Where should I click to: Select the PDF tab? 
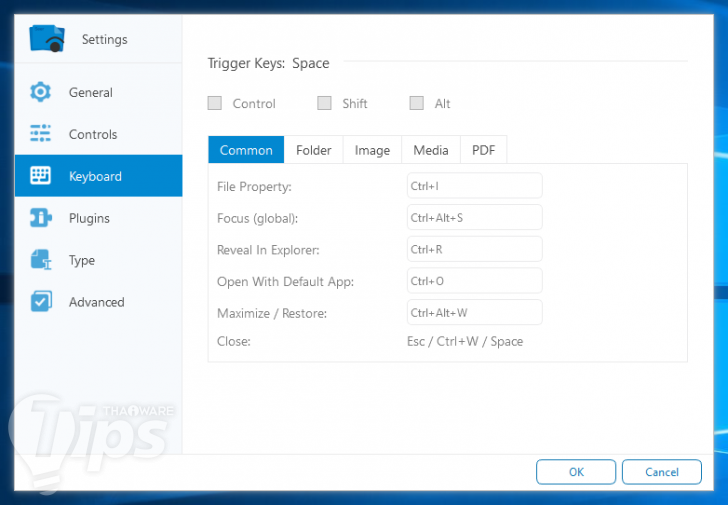pos(483,150)
